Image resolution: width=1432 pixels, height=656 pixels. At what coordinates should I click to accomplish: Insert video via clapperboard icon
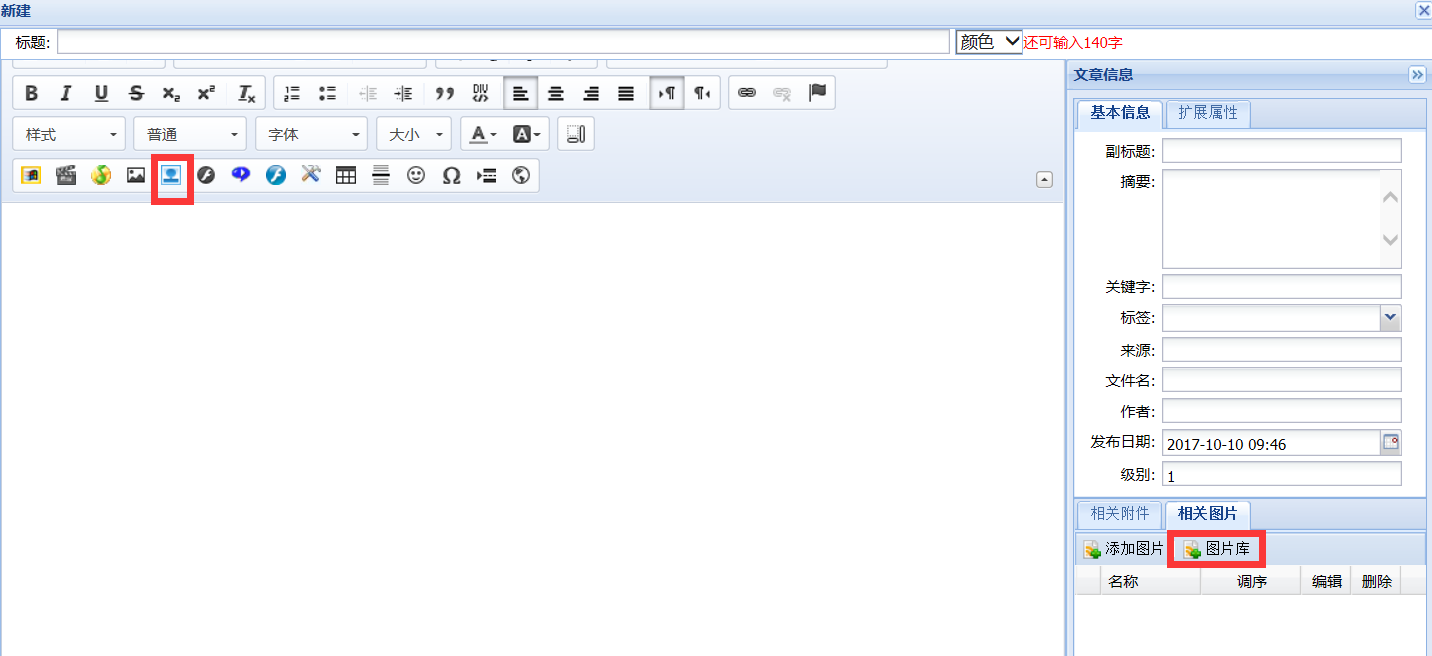[x=66, y=176]
